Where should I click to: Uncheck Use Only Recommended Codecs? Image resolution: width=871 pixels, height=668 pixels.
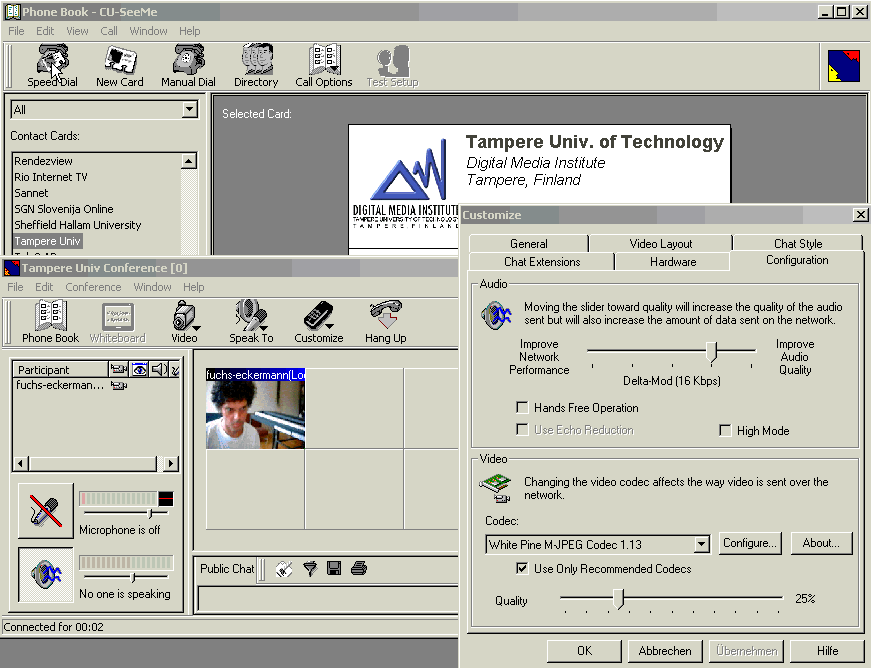tap(522, 569)
